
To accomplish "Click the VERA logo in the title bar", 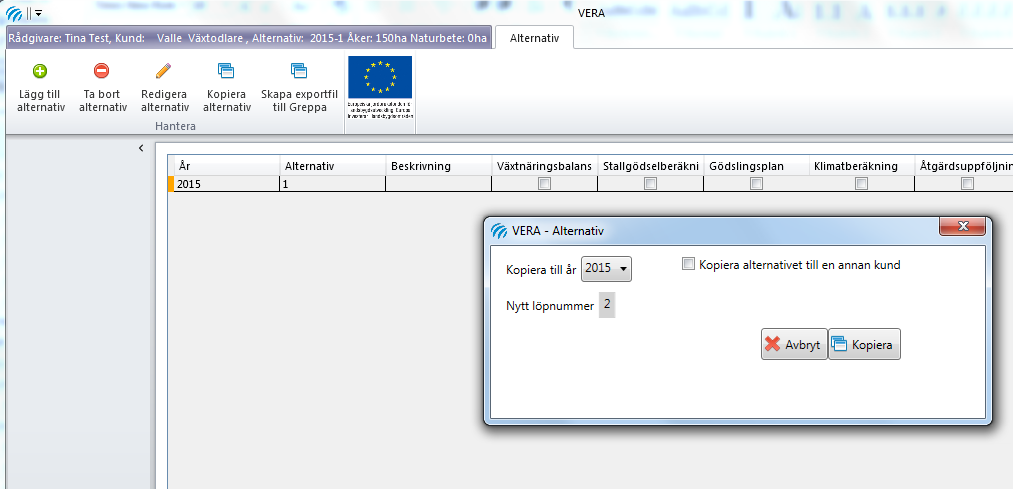I will 14,12.
